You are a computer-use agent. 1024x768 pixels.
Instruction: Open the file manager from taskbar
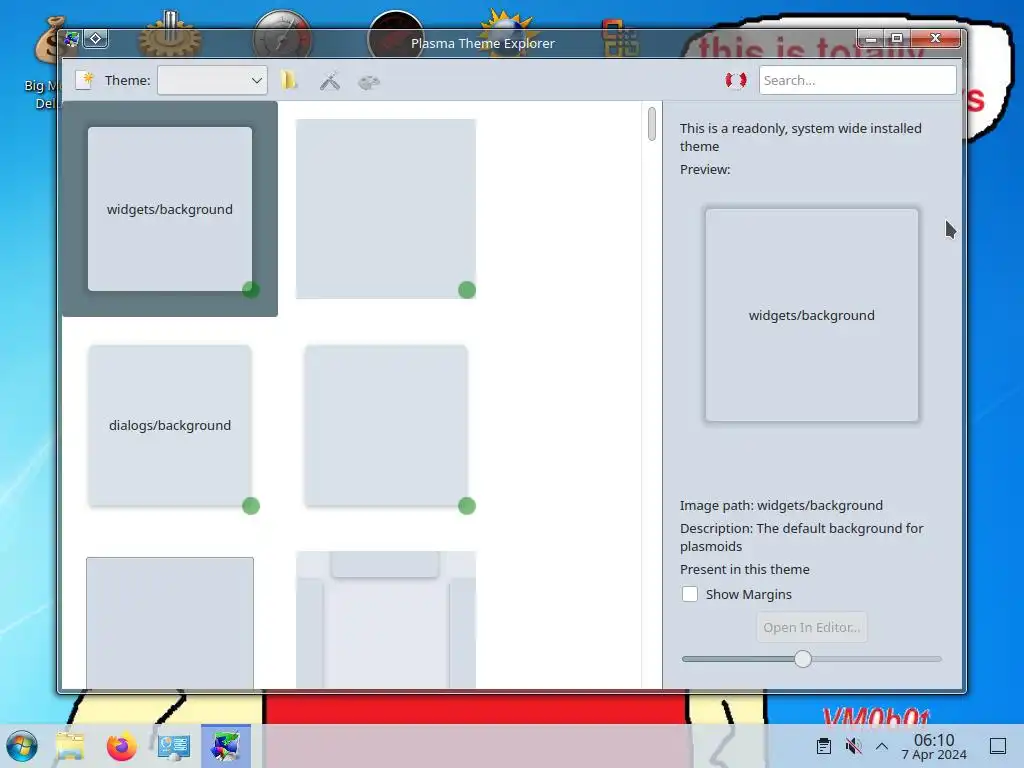coord(70,746)
